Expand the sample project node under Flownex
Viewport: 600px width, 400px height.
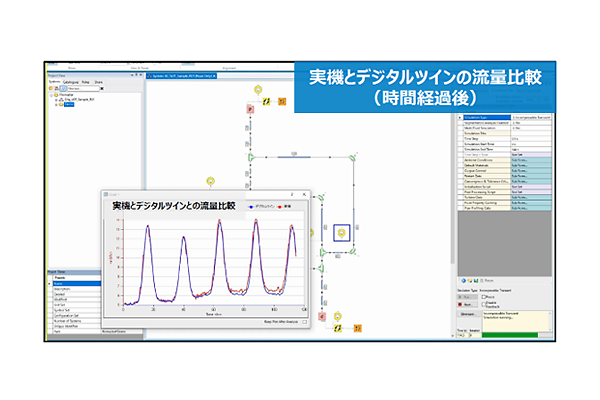pyautogui.click(x=56, y=100)
